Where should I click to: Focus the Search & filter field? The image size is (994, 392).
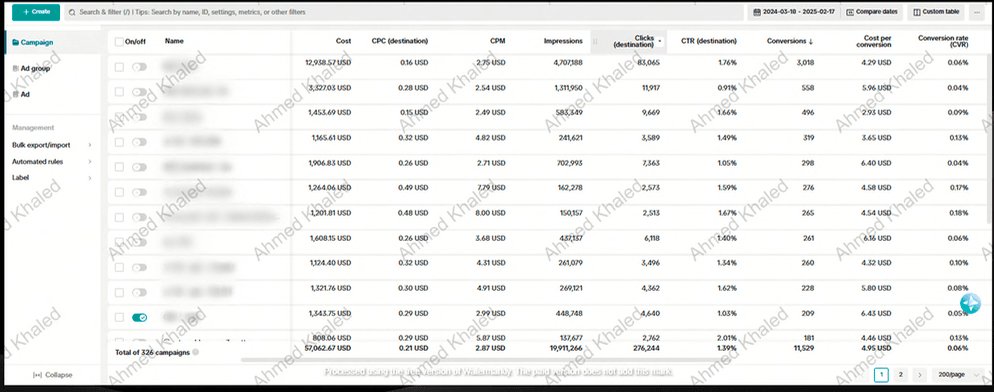404,12
